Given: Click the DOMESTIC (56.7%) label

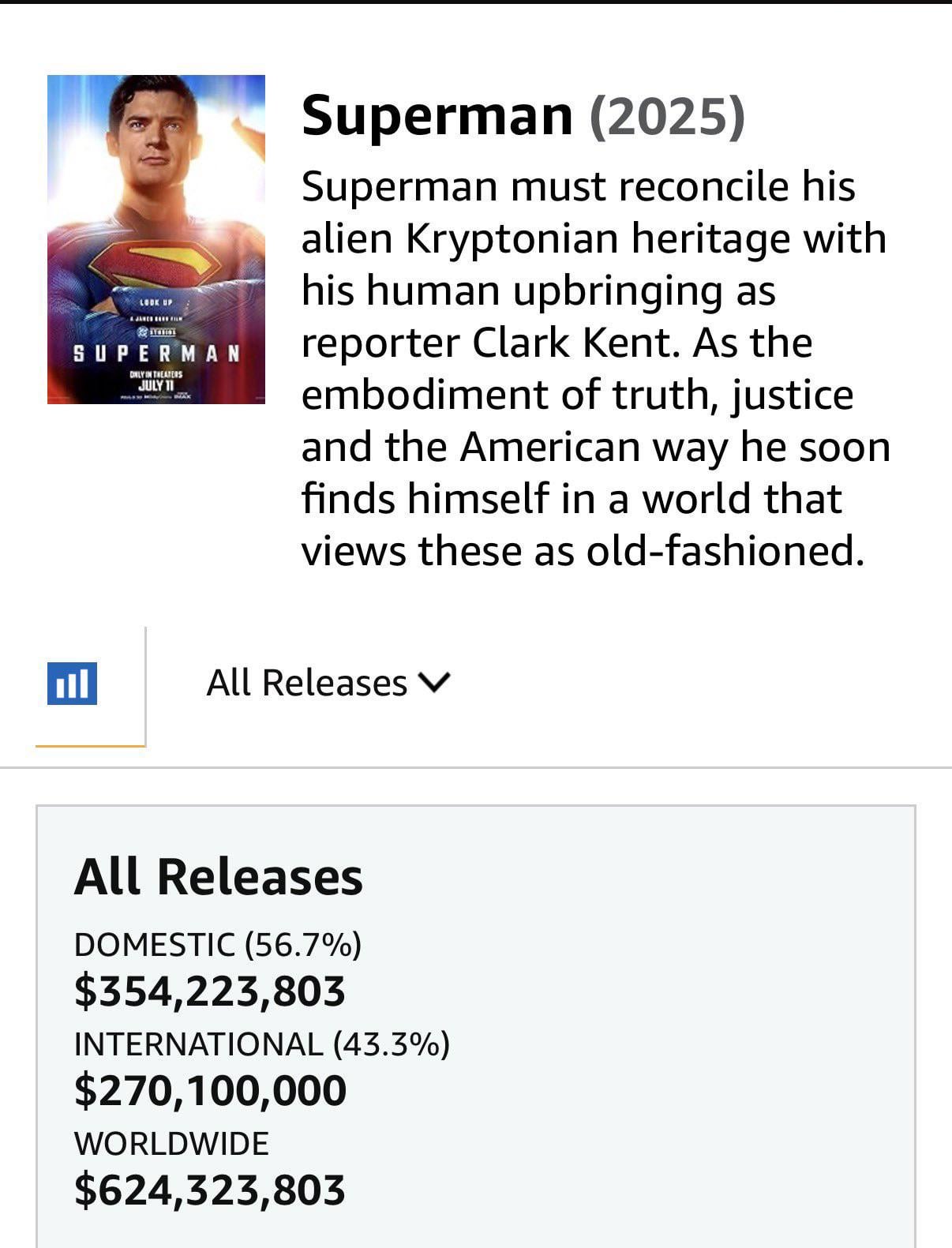Looking at the screenshot, I should point(218,944).
